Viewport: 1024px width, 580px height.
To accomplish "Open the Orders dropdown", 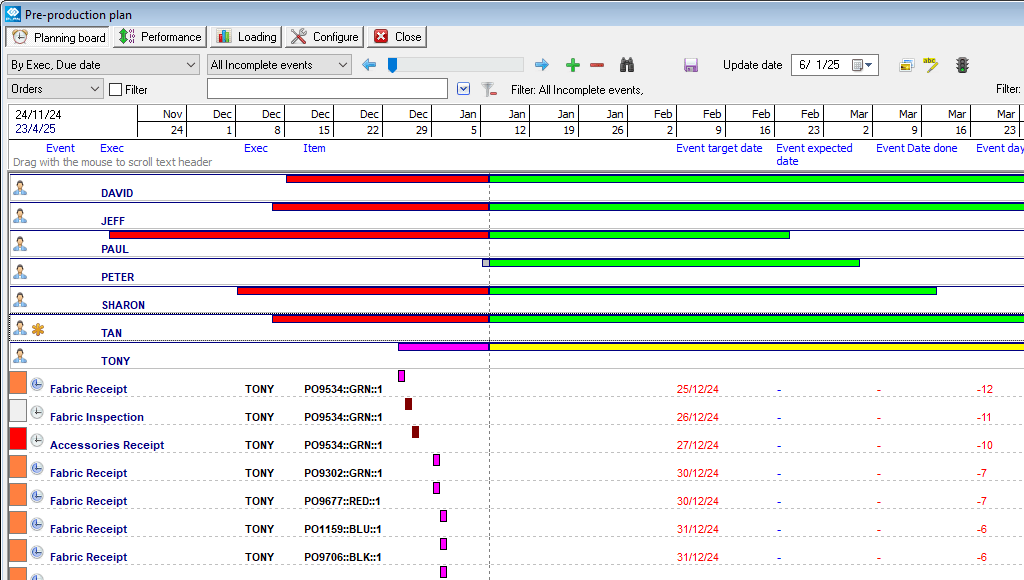I will (x=55, y=89).
